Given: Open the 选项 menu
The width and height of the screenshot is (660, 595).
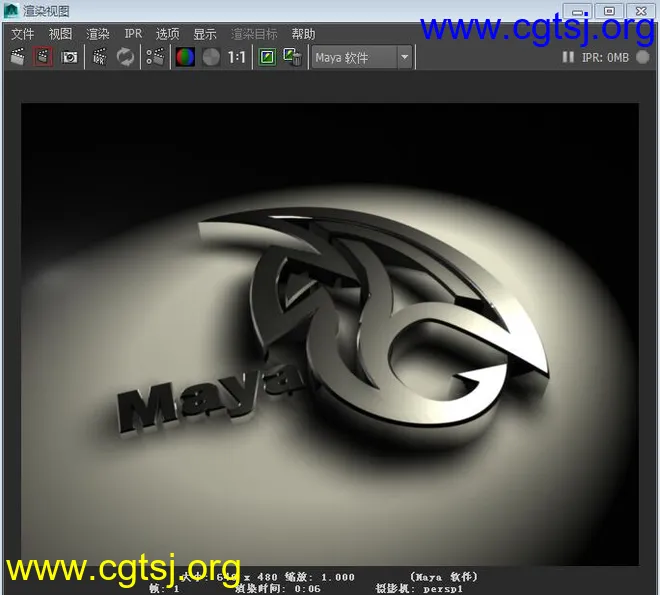Looking at the screenshot, I should pos(168,34).
